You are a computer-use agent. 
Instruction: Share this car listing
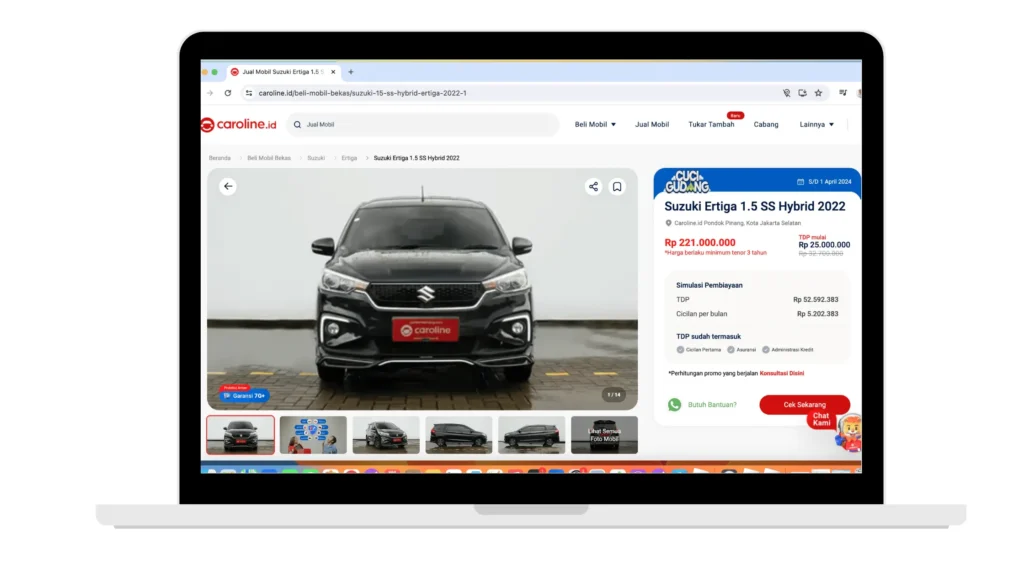point(593,187)
